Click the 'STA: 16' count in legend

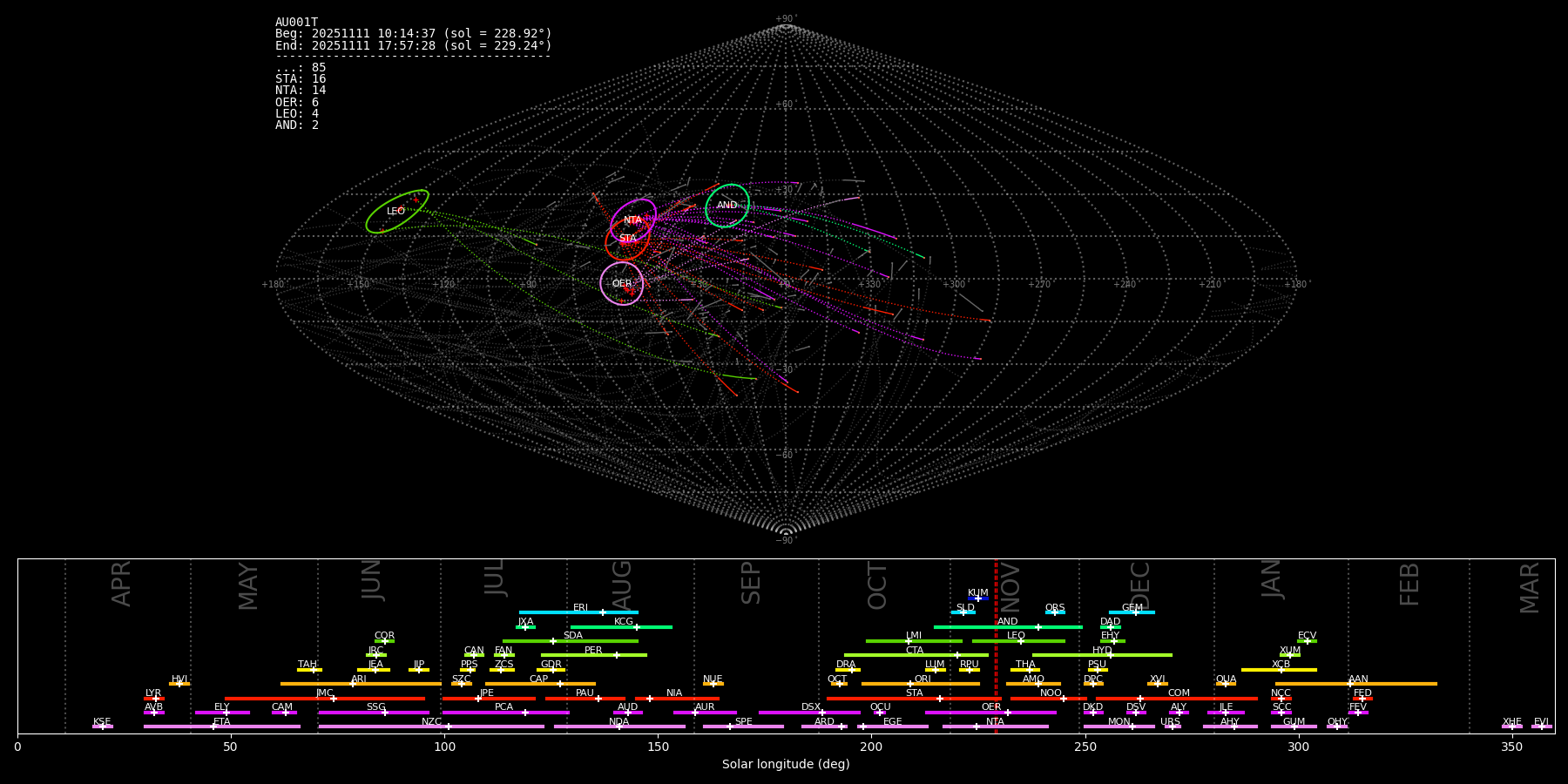(x=301, y=79)
